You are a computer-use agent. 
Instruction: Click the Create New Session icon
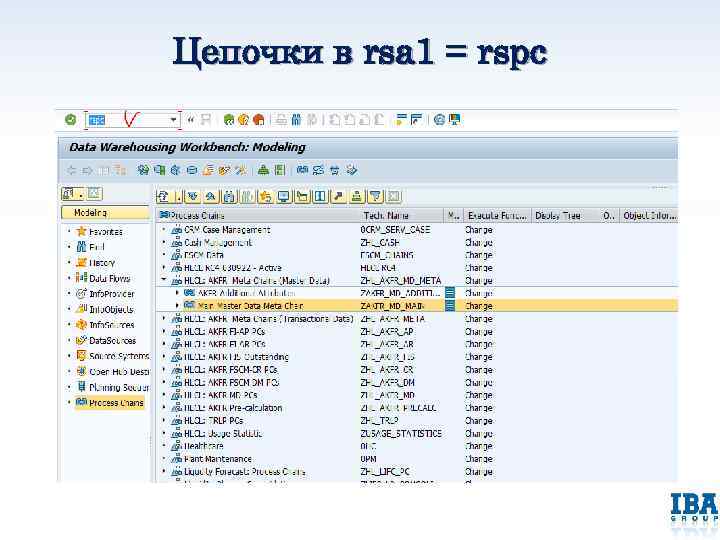click(x=401, y=120)
